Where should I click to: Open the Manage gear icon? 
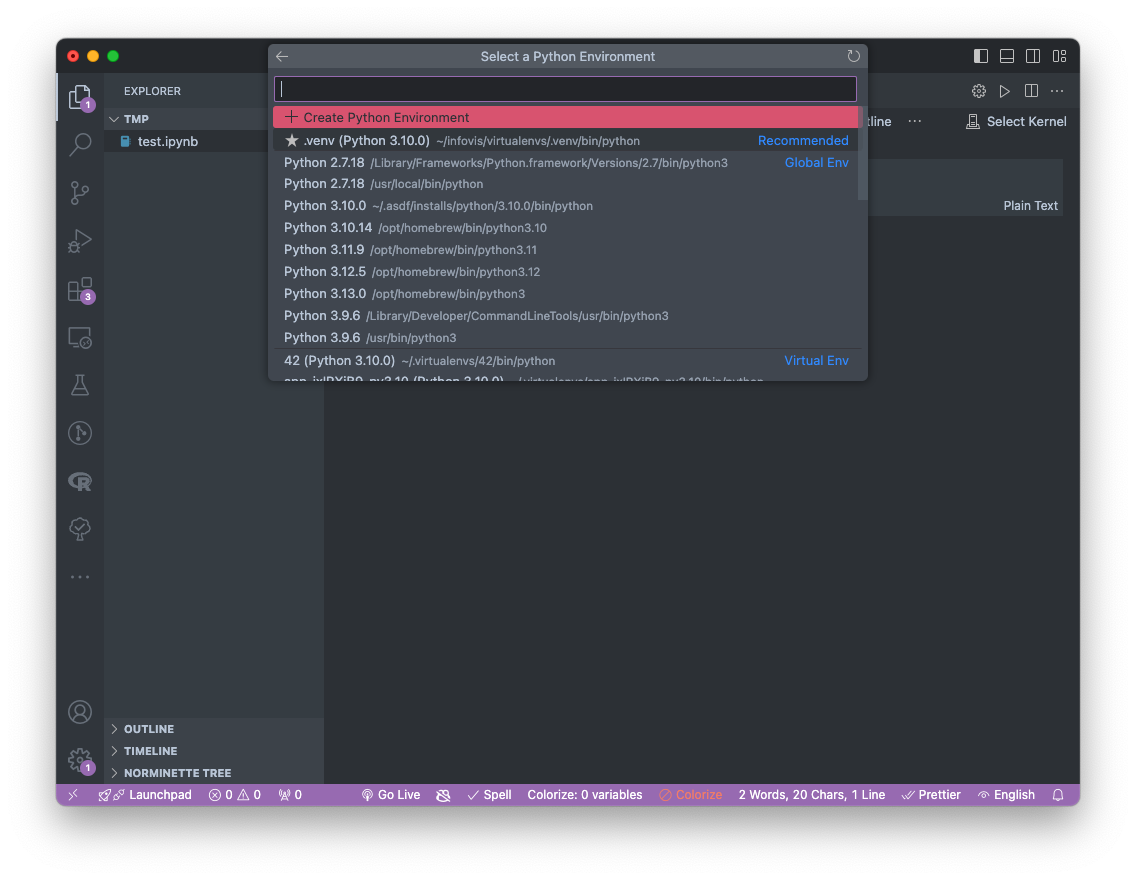coord(80,760)
